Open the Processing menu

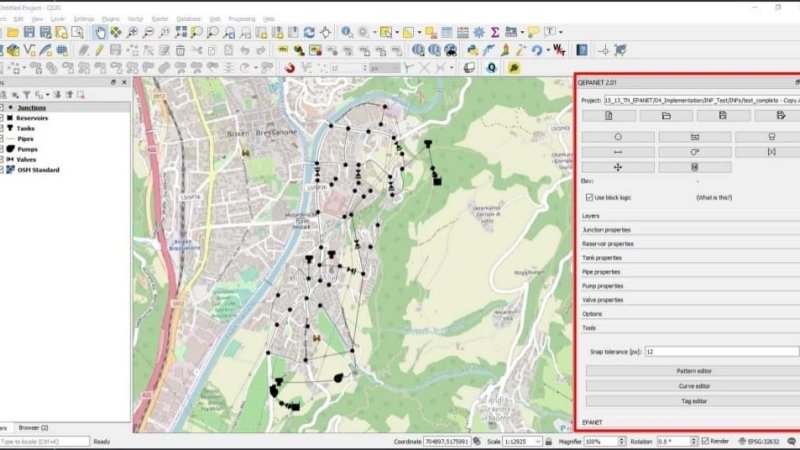click(240, 18)
